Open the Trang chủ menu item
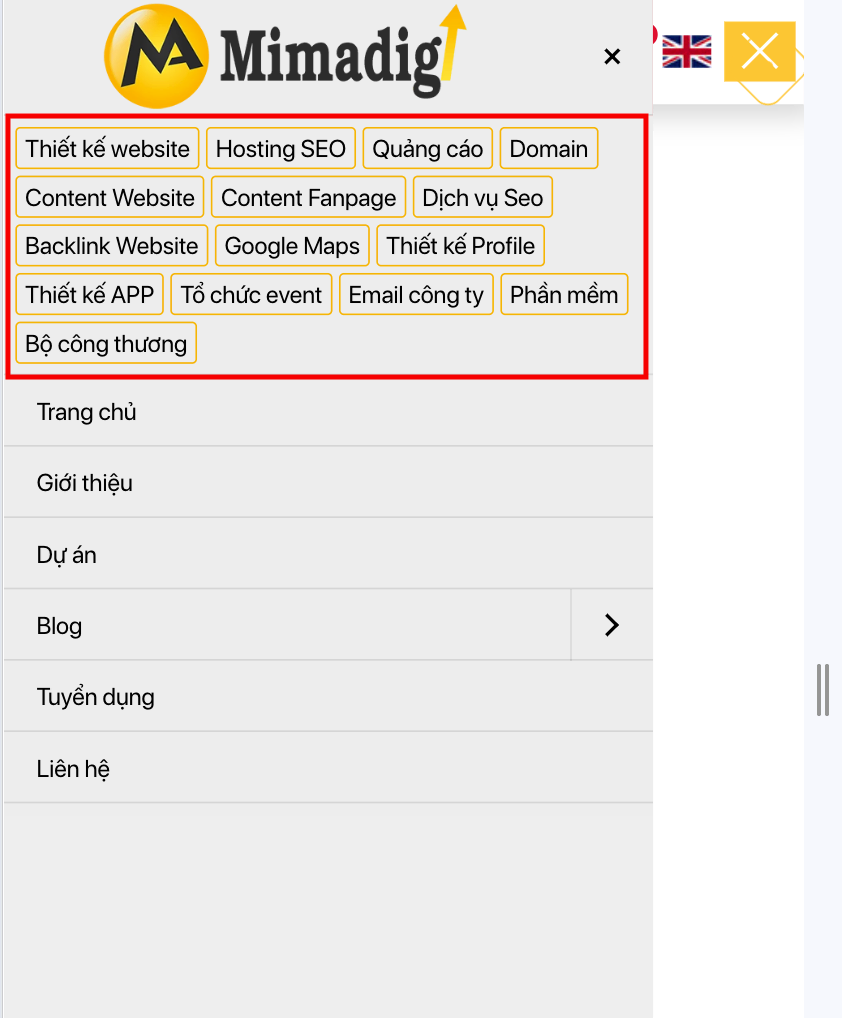The image size is (842, 1018). click(x=87, y=412)
